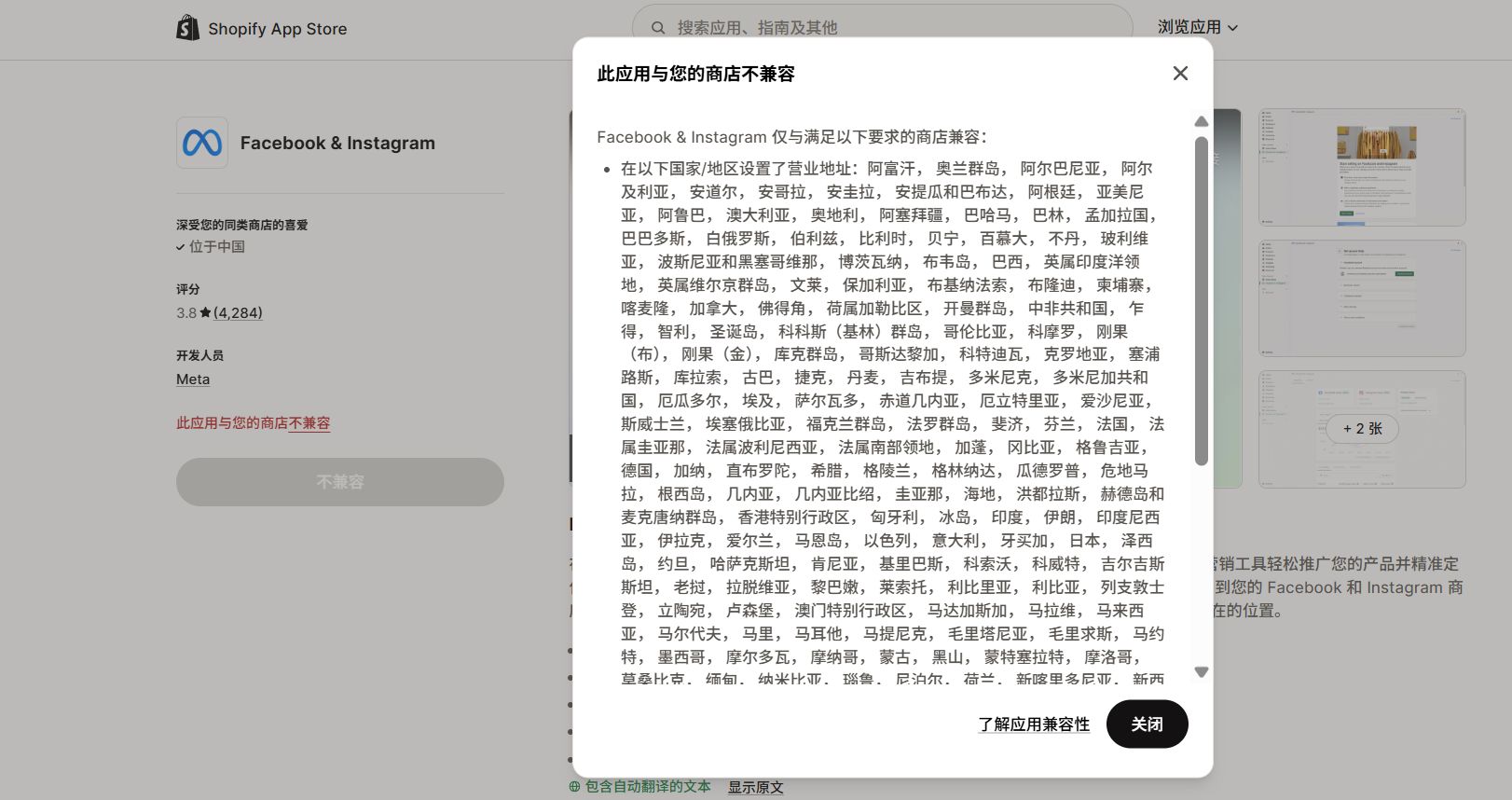1512x800 pixels.
Task: Click the 此应用与您的商店不兼容 dialog heading
Action: (696, 74)
